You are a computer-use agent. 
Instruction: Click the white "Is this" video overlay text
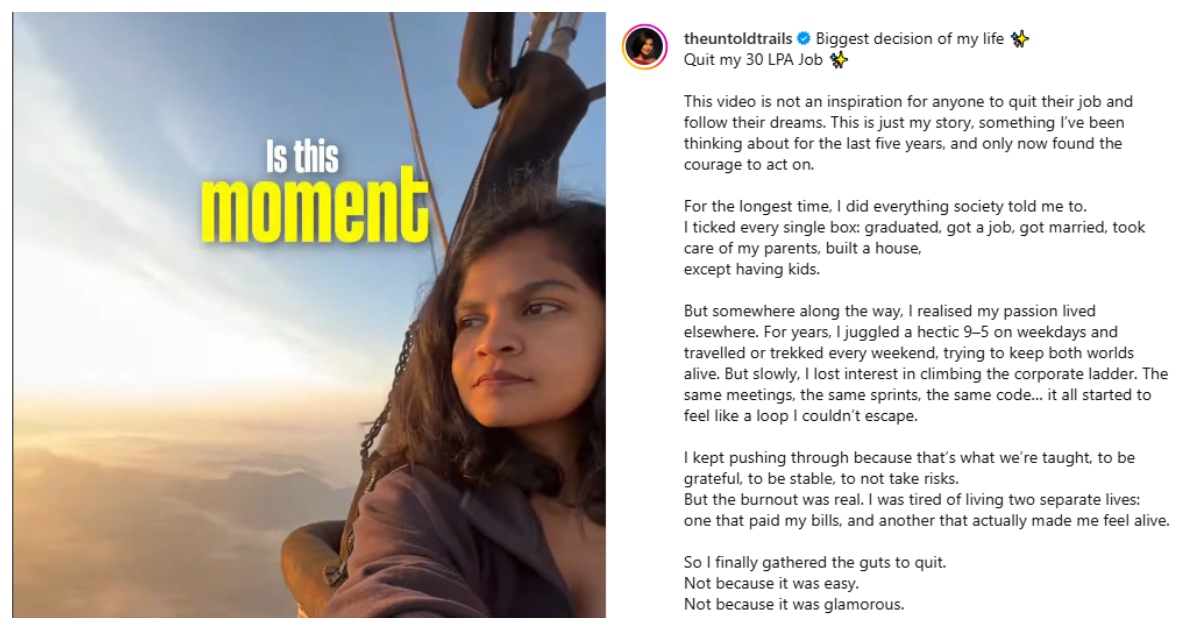tap(301, 156)
